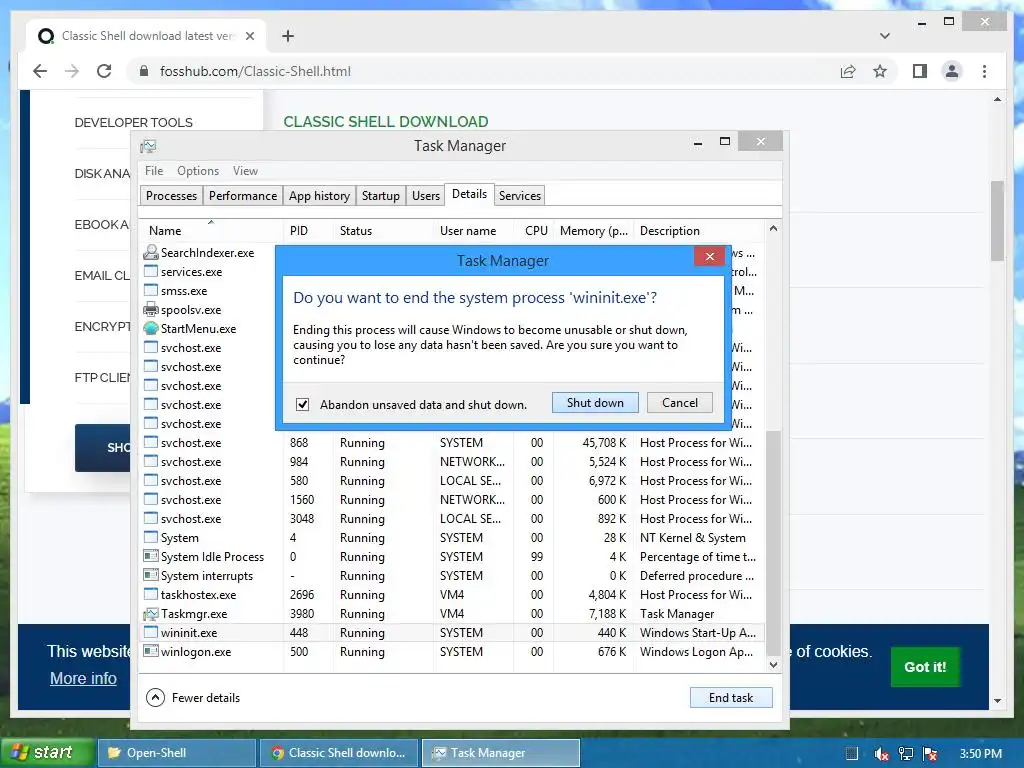Click browser page vertical scrollbar thumb
1024x768 pixels.
coord(997,221)
